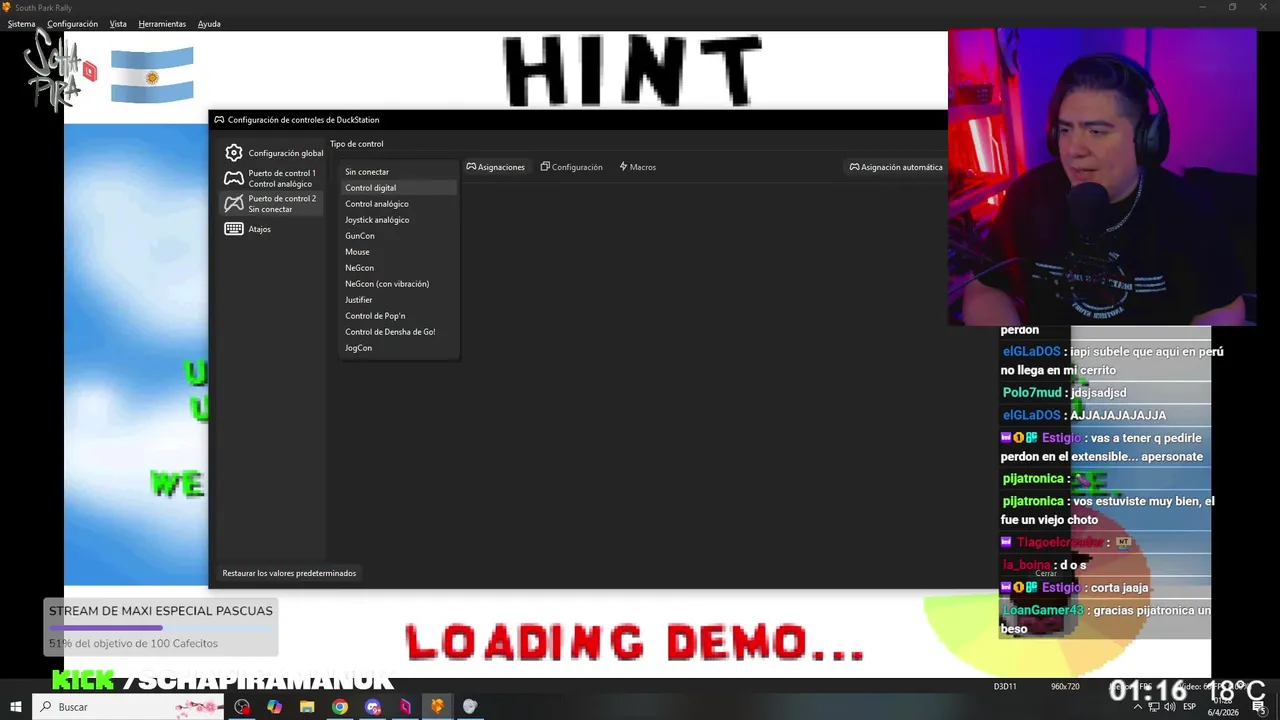1280x720 pixels.
Task: Open OBS Studio from the taskbar
Action: (242, 707)
